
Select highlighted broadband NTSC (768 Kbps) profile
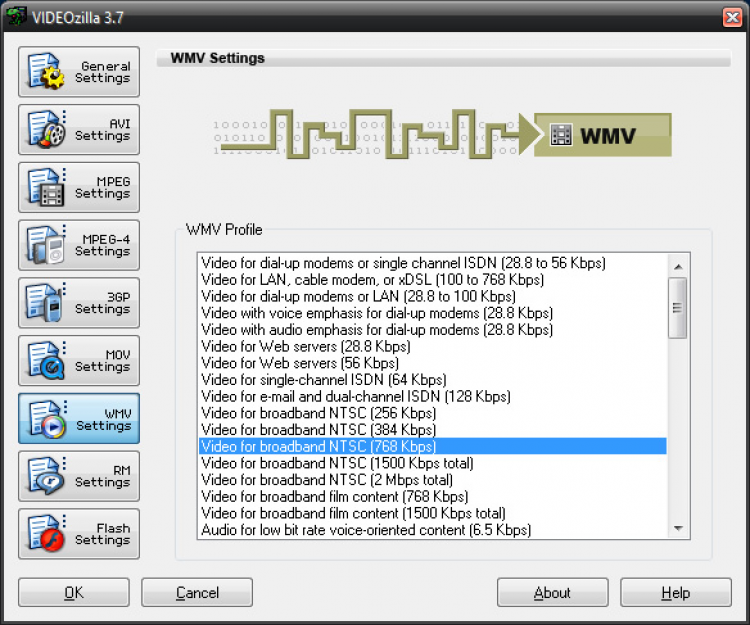[x=432, y=446]
